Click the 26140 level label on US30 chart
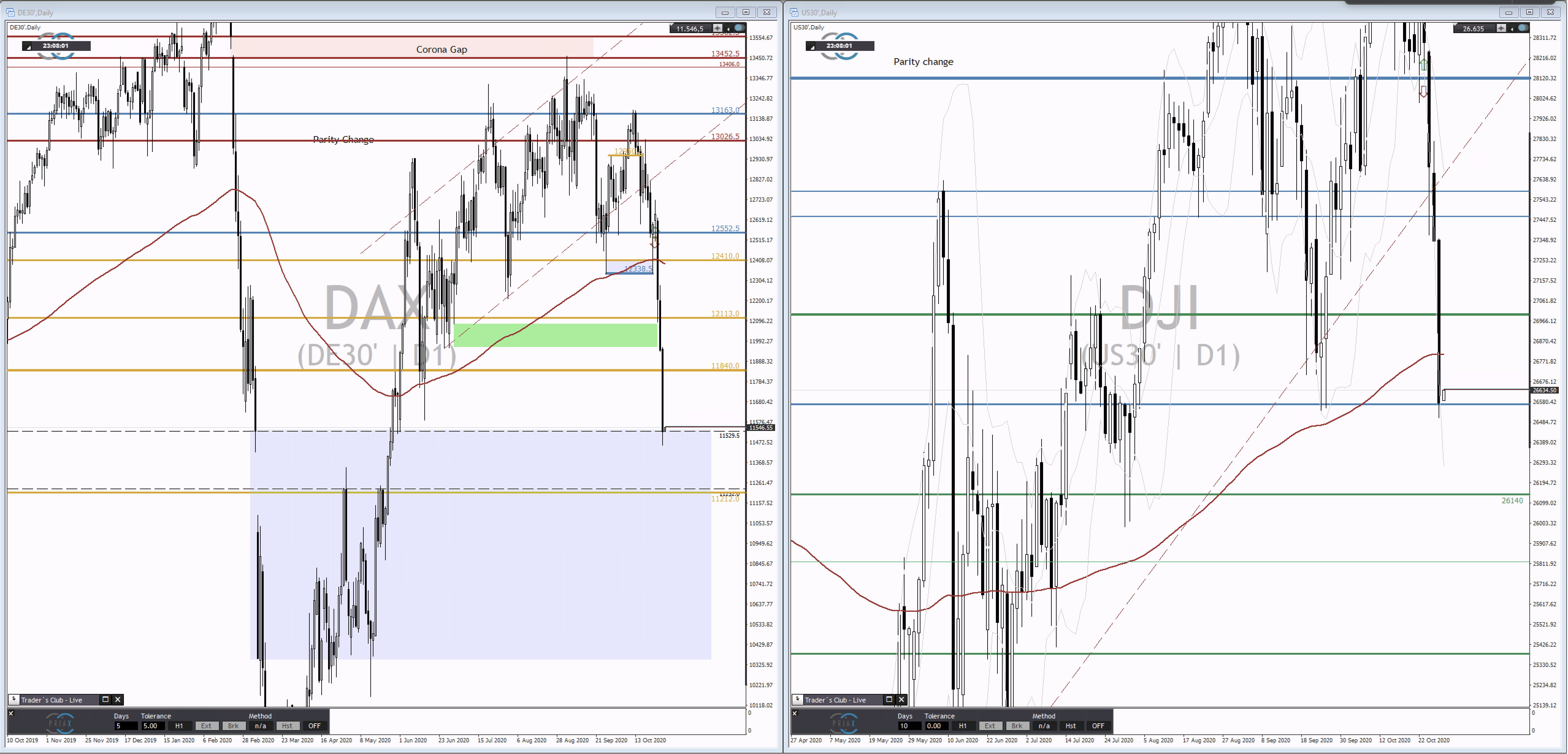This screenshot has height=754, width=1568. 1512,501
